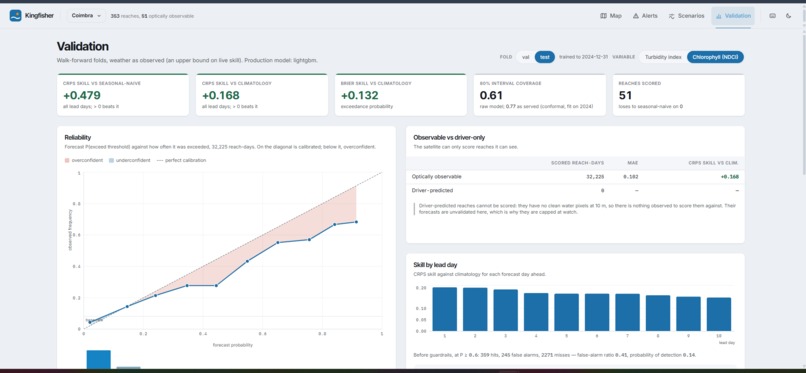Click the Driver-predicted table row label
806x373 pixels.
pyautogui.click(x=432, y=191)
